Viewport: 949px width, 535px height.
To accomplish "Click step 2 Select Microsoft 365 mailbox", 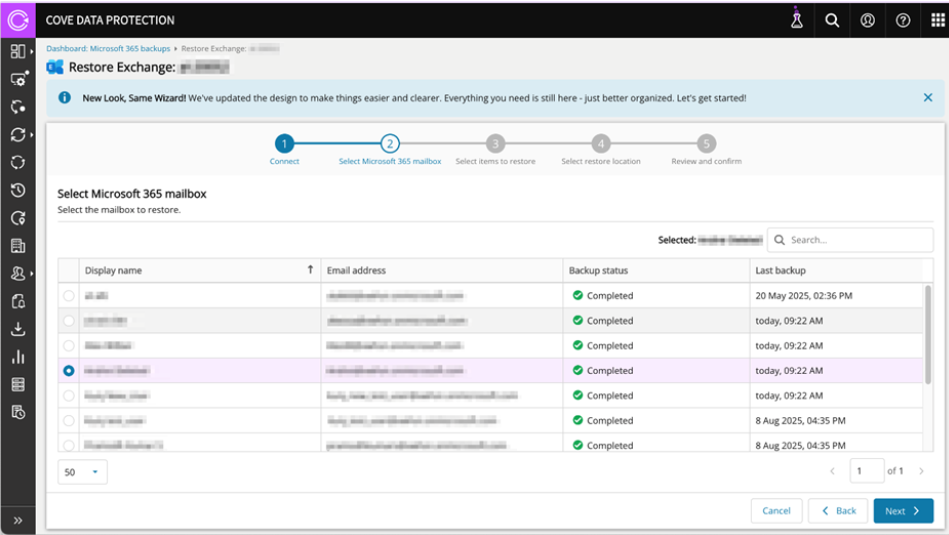I will coord(390,149).
